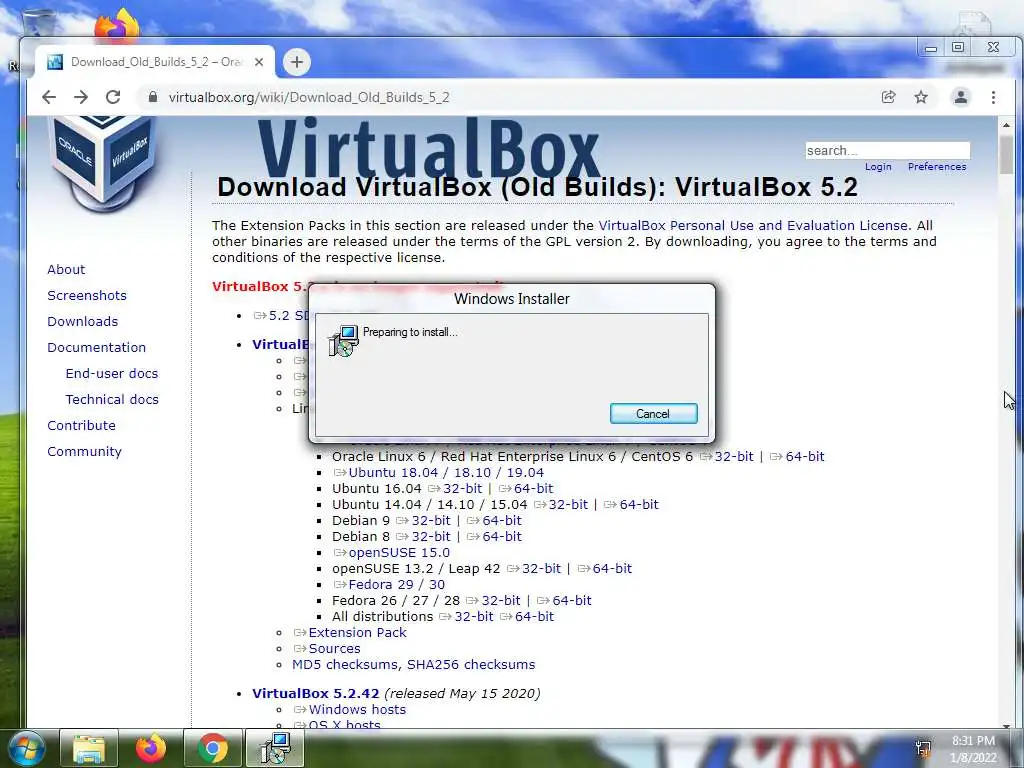Open End-user docs link
The image size is (1024, 768).
(112, 374)
